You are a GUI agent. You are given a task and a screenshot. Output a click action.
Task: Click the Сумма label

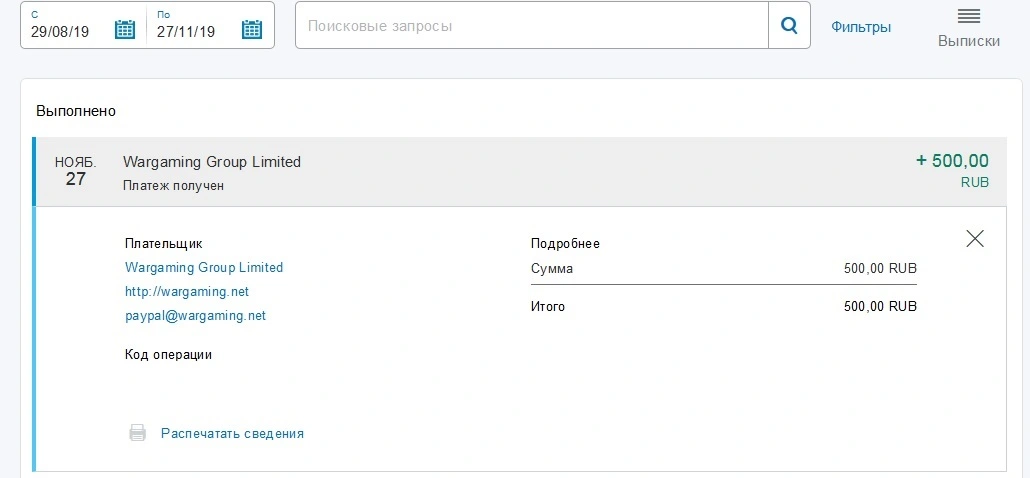(552, 269)
